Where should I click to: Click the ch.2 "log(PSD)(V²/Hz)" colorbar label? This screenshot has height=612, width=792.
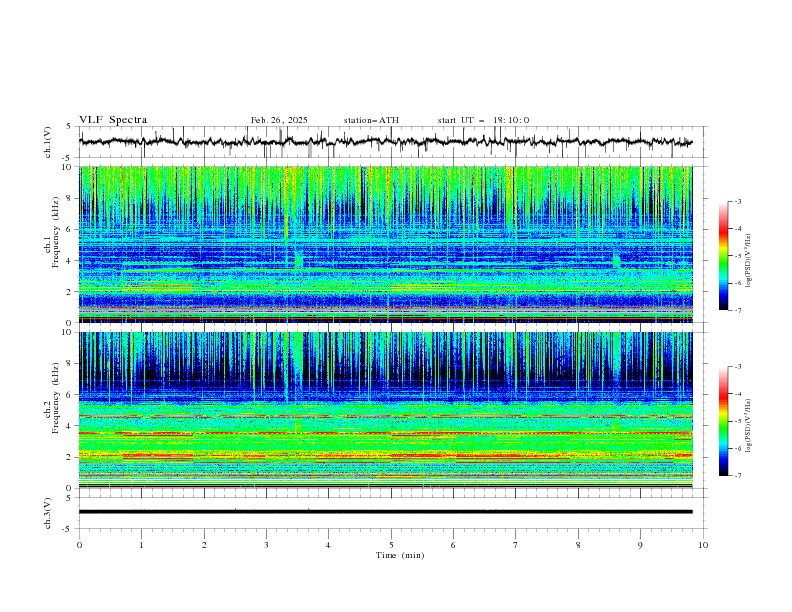click(748, 426)
